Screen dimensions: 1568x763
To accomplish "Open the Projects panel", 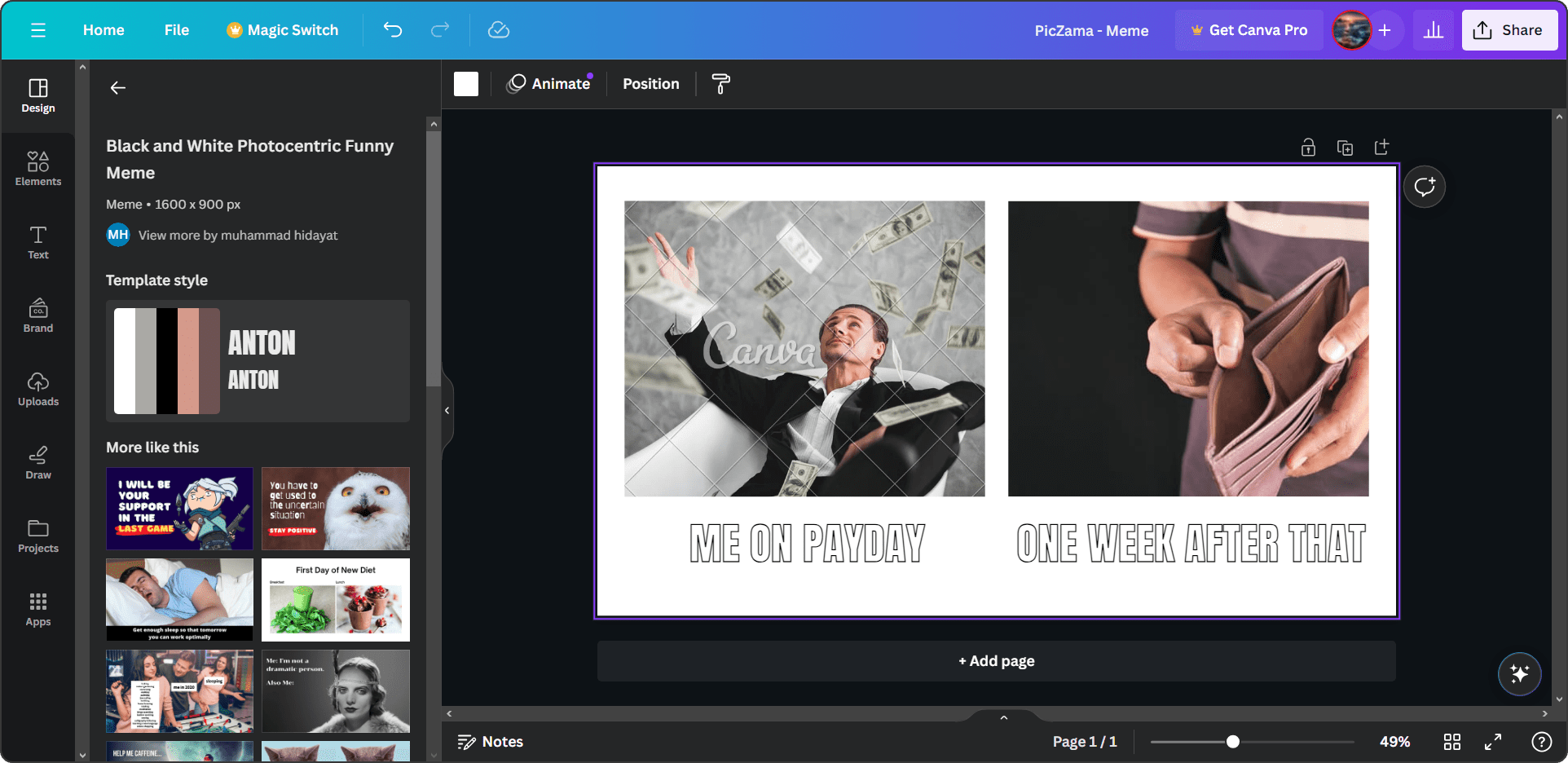I will click(37, 535).
